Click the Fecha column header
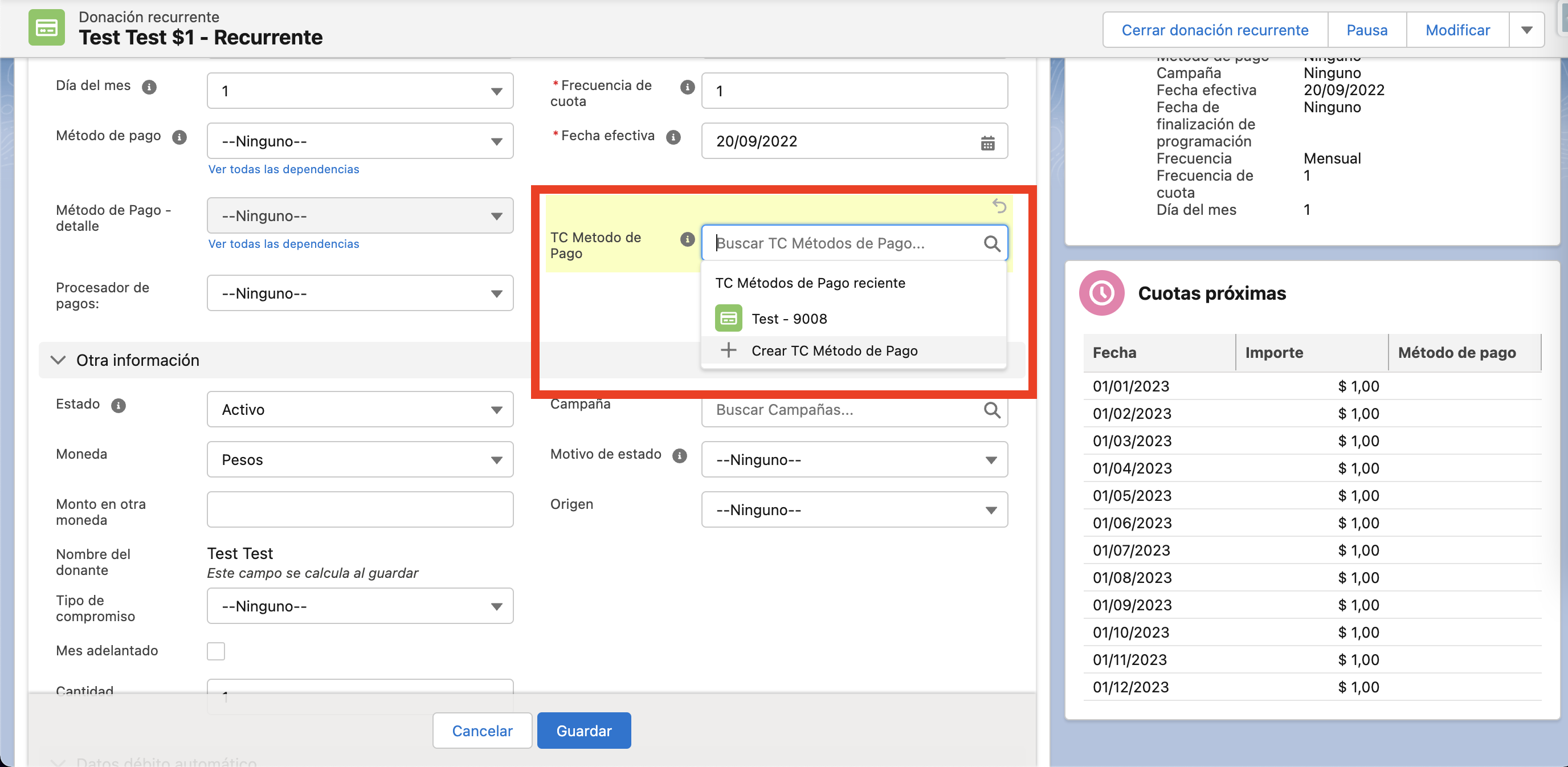This screenshot has width=1568, height=767. 1159,353
